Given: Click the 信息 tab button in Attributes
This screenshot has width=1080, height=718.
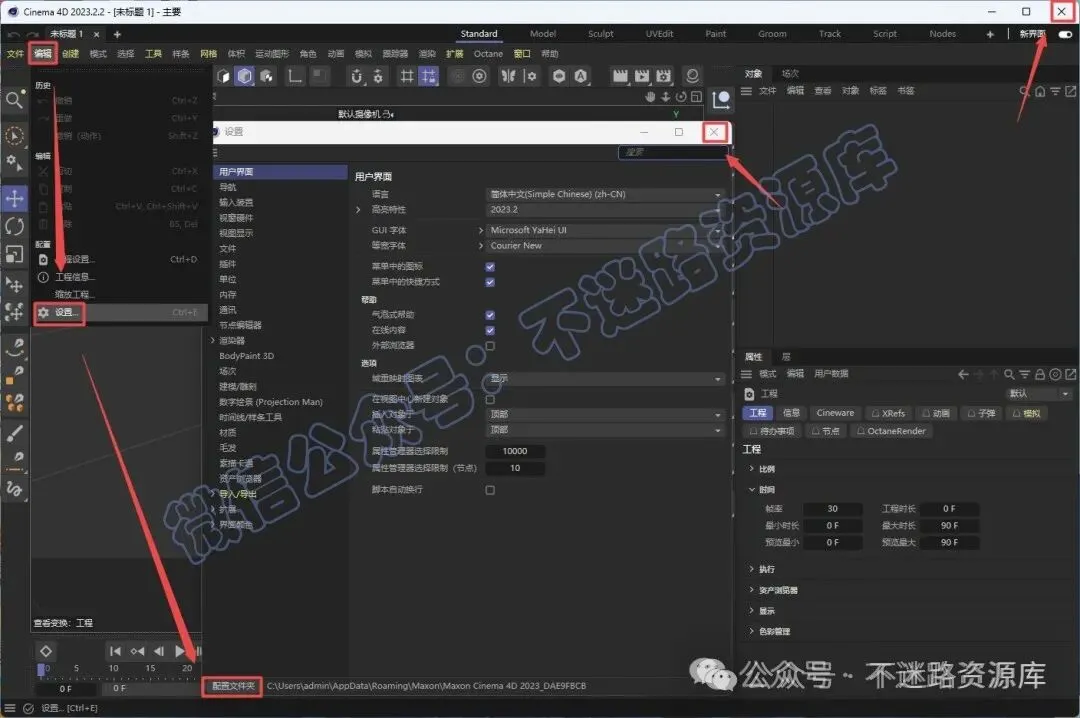Looking at the screenshot, I should (x=791, y=413).
